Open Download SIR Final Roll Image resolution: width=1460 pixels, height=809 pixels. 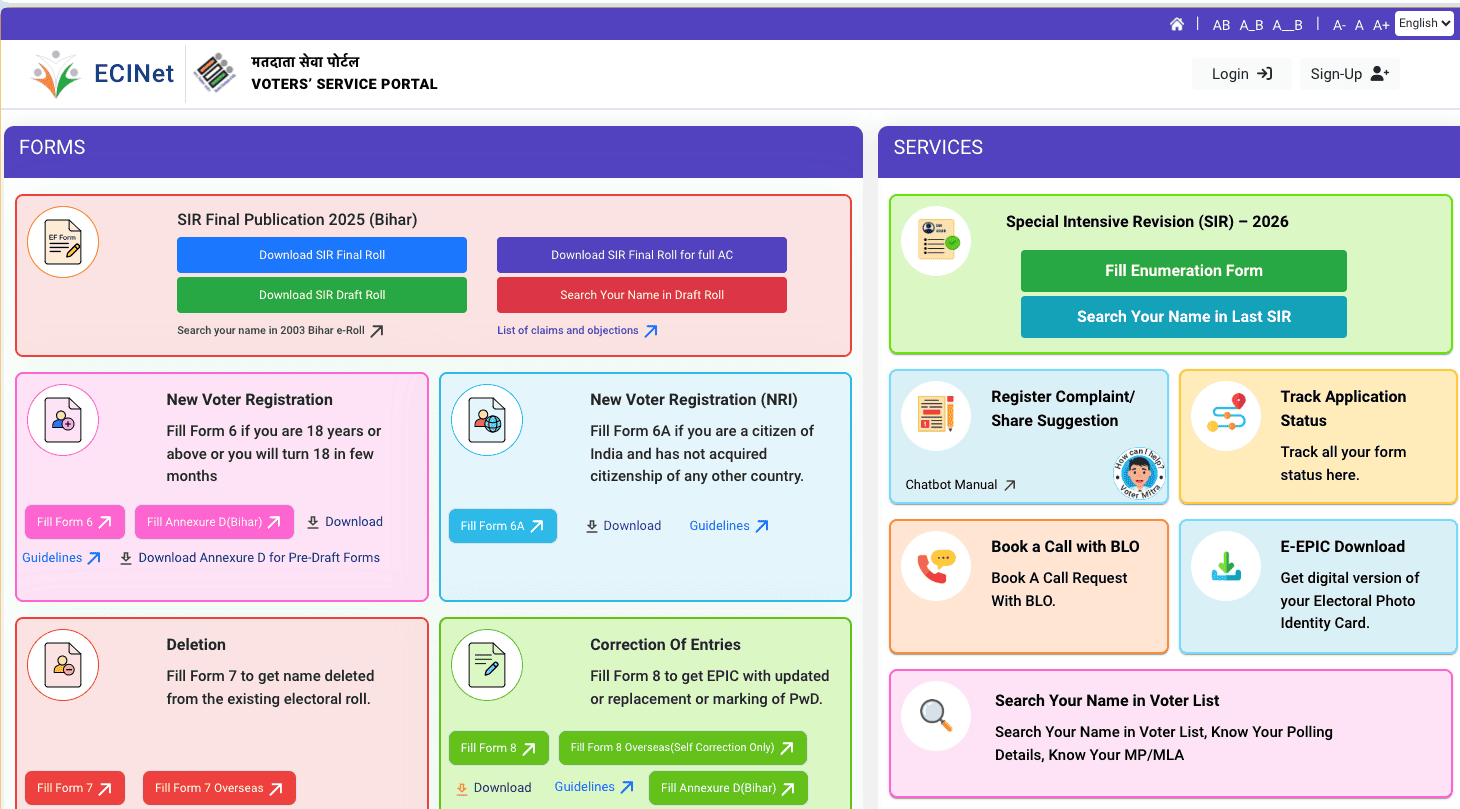pyautogui.click(x=322, y=255)
